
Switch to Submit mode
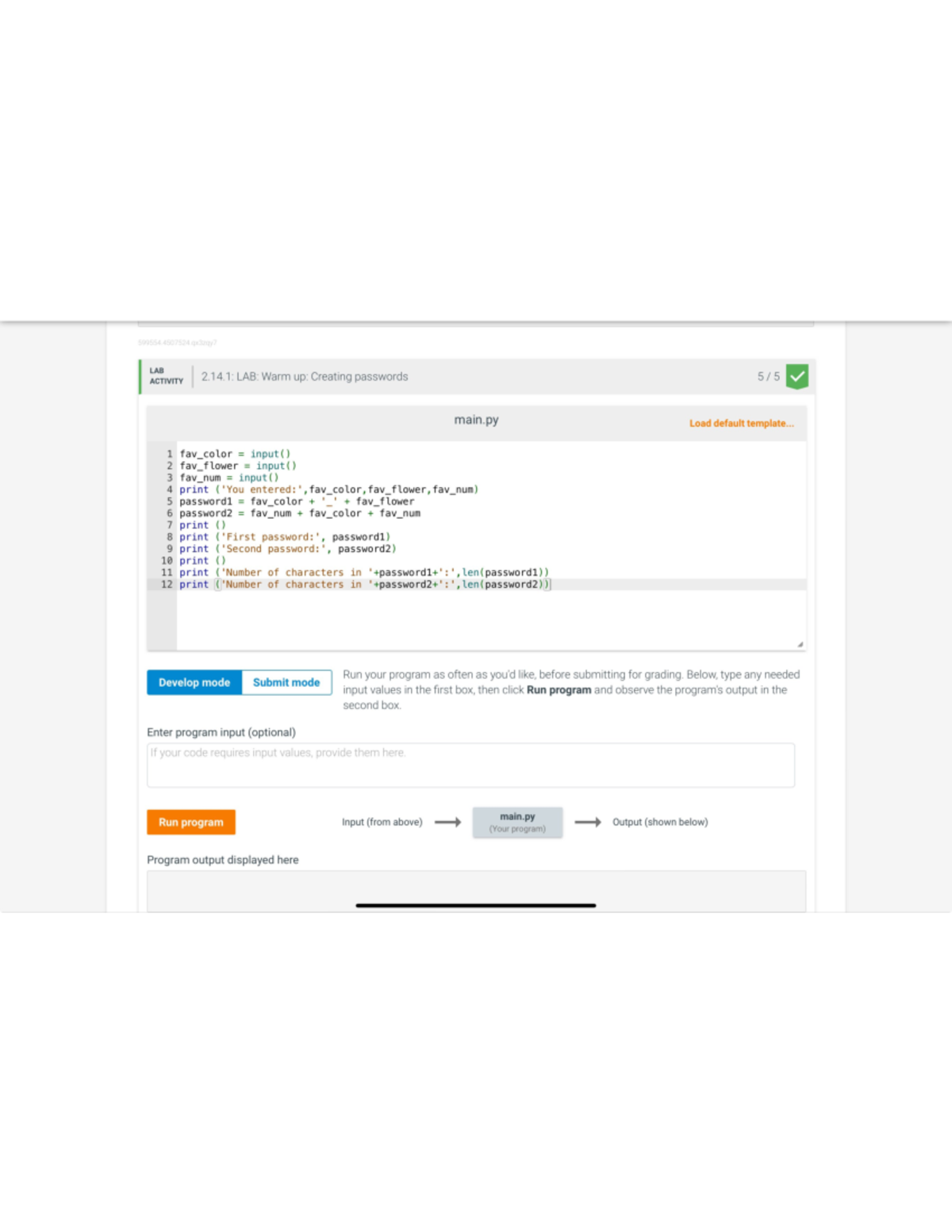[x=286, y=682]
